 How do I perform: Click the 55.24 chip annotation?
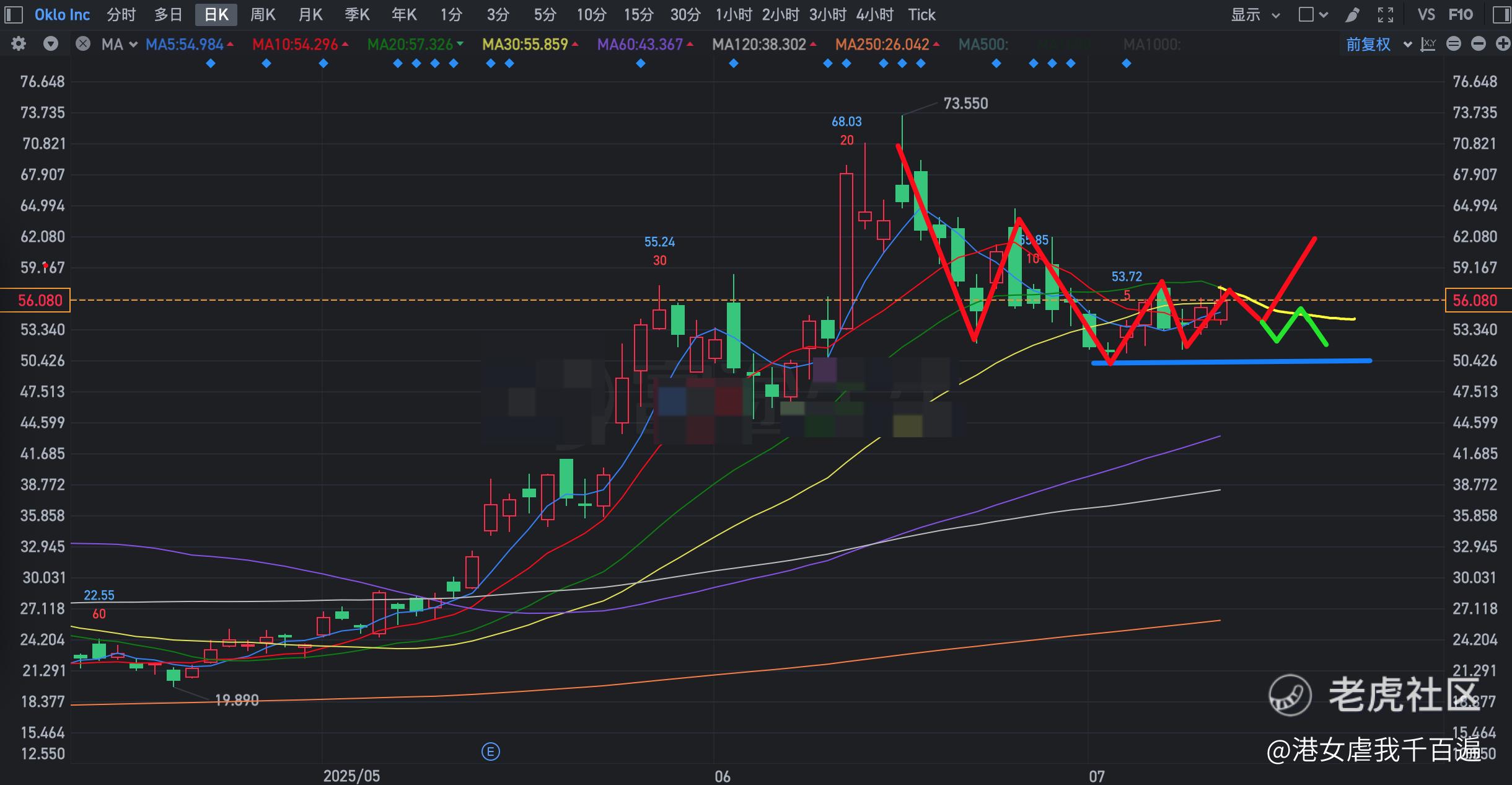click(x=659, y=242)
